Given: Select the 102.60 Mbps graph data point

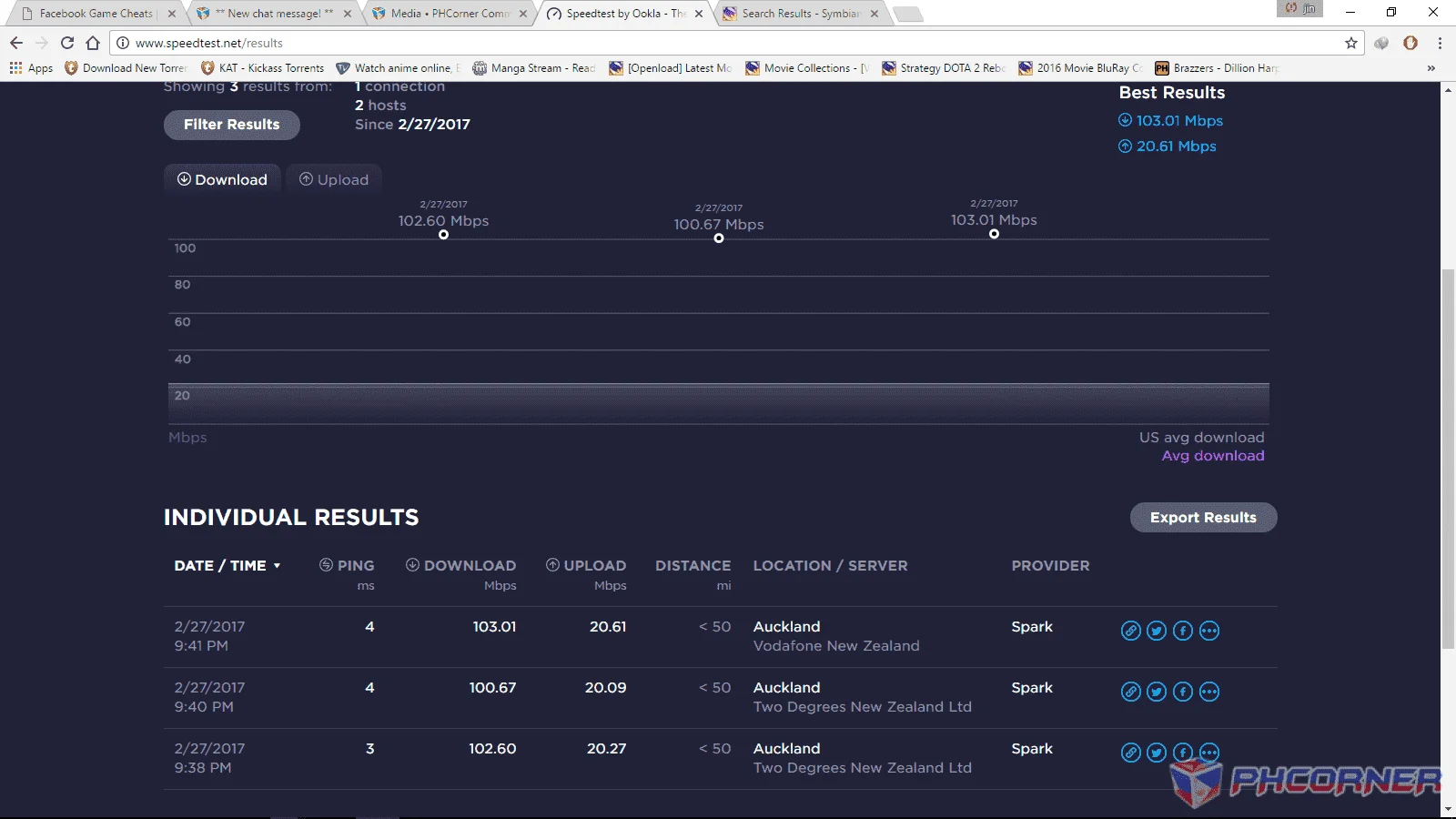Looking at the screenshot, I should pyautogui.click(x=443, y=235).
